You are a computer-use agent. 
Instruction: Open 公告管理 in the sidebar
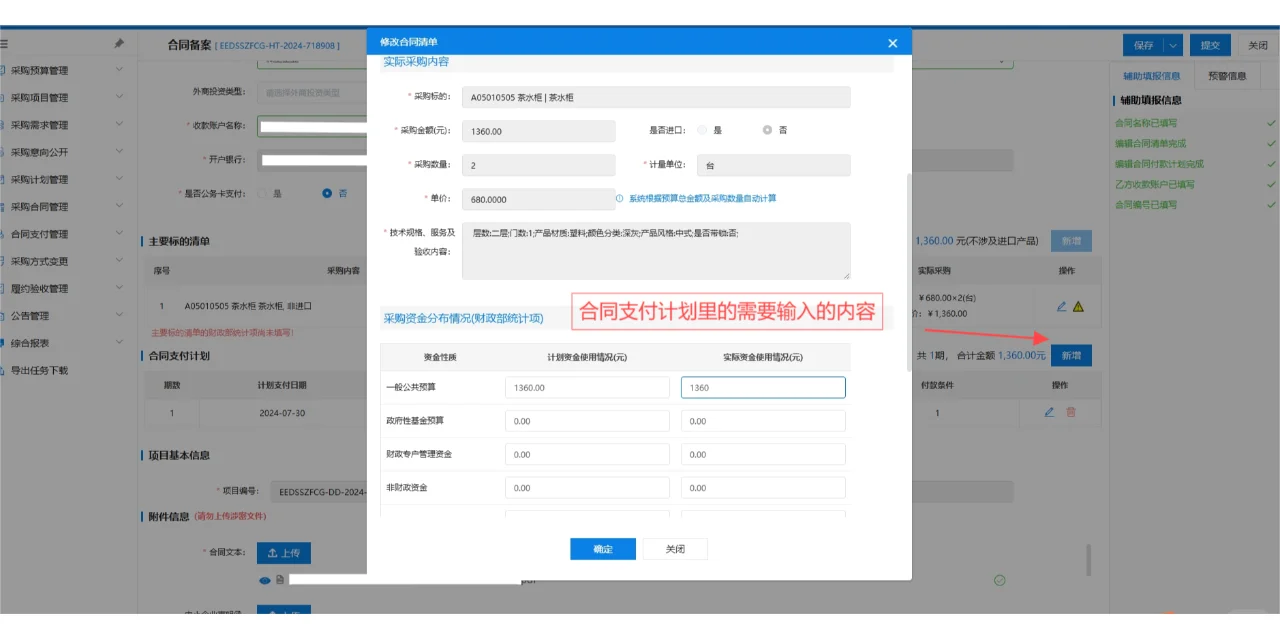[x=30, y=316]
